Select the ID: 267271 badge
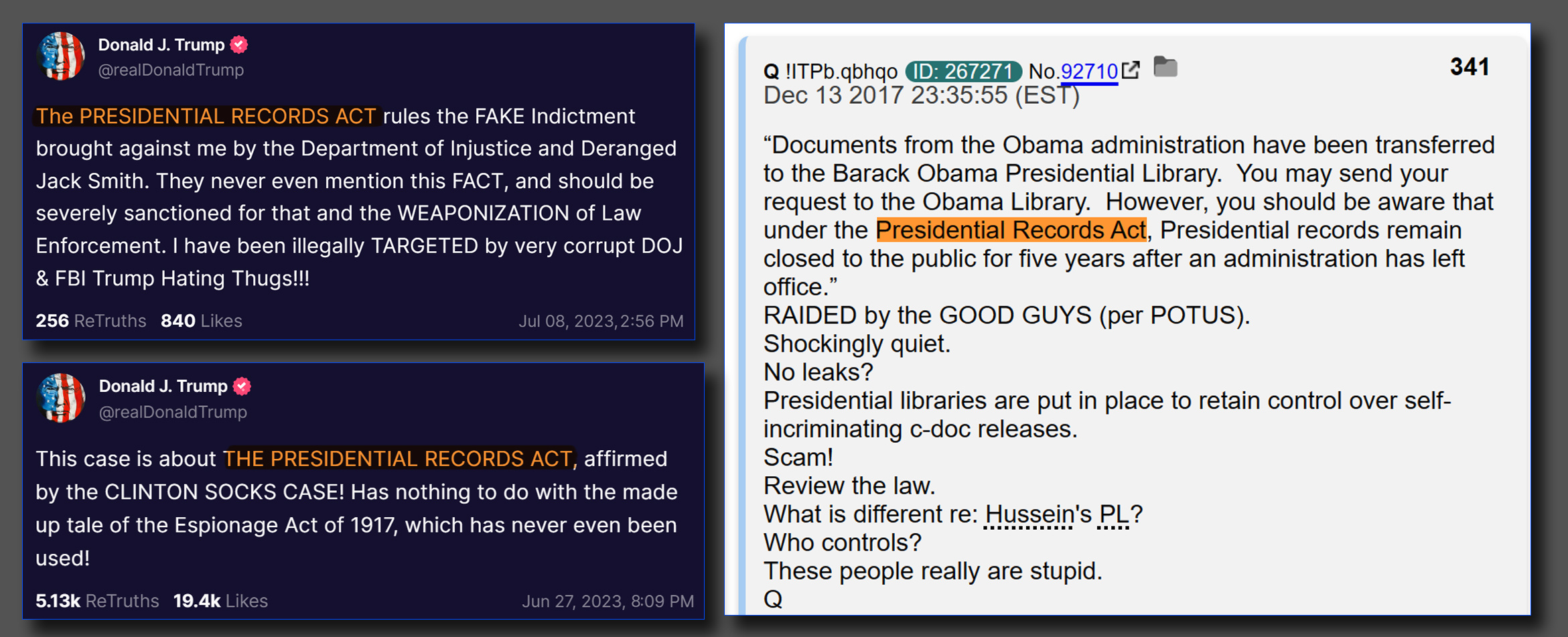1568x637 pixels. pos(963,71)
